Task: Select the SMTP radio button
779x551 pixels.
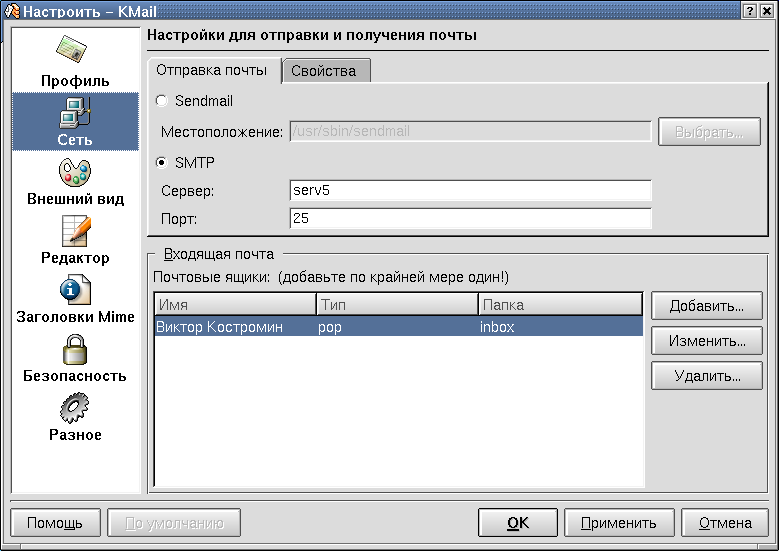Action: click(162, 162)
